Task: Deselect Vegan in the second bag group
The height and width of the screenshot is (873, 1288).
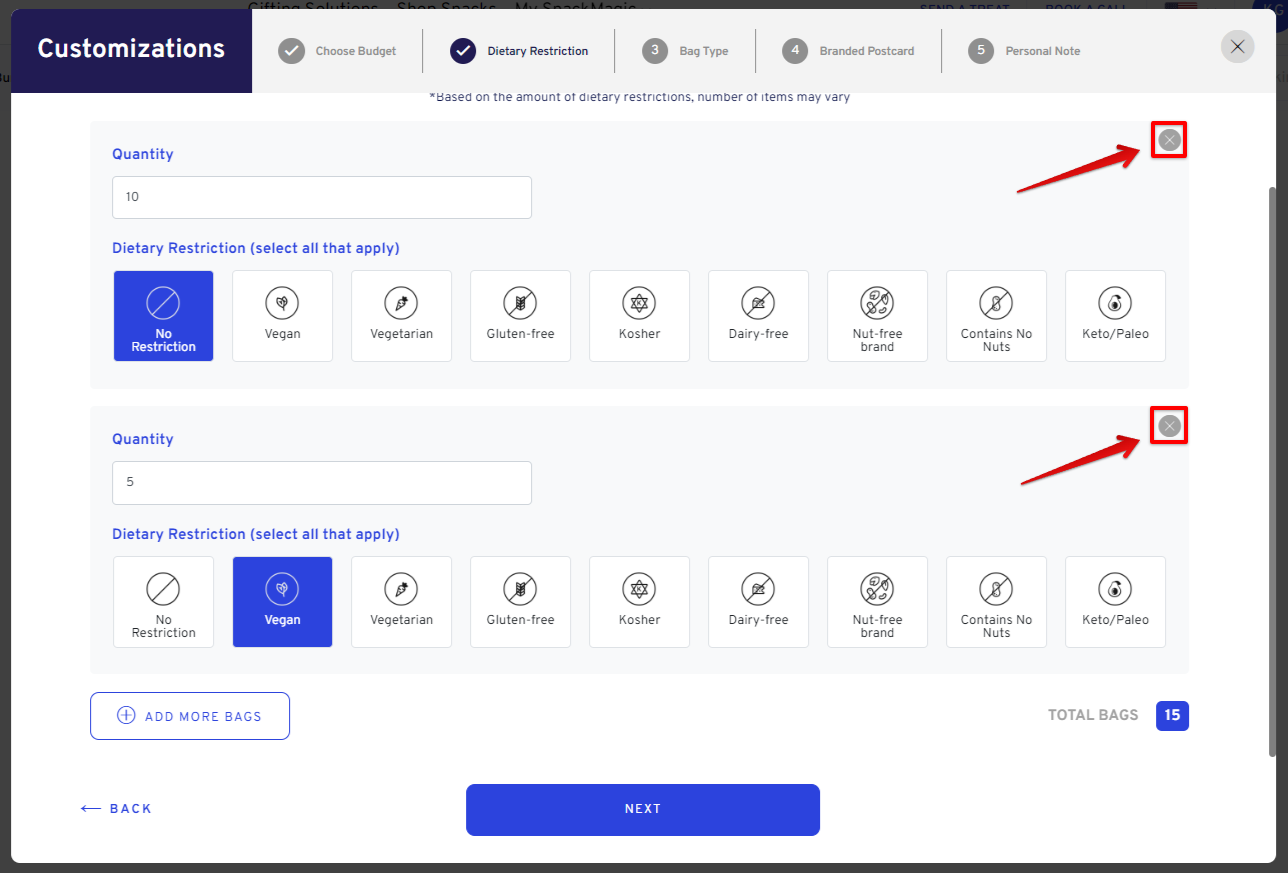Action: click(x=282, y=602)
